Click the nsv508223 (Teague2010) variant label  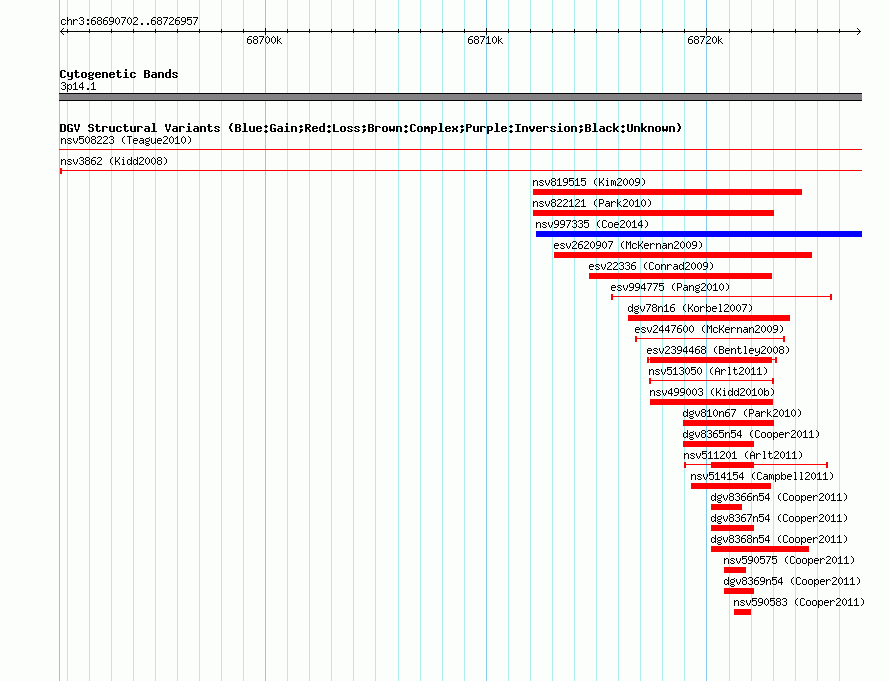(126, 140)
